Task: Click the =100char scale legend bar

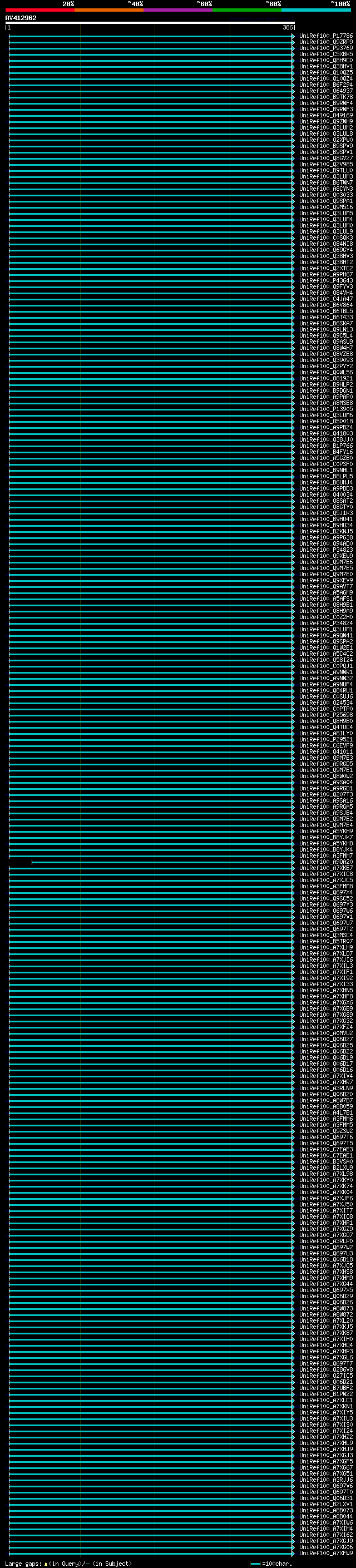Action: [x=255, y=1563]
